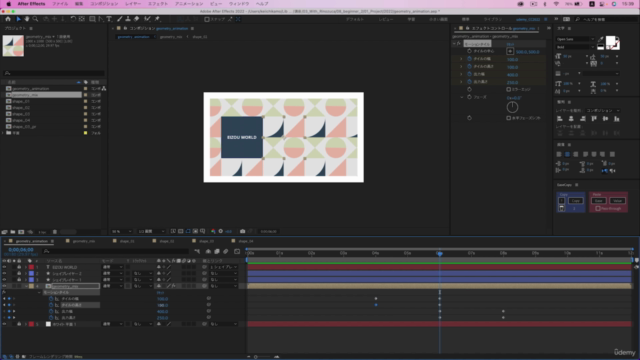
Task: Select the Rotation tool
Action: coord(73,19)
